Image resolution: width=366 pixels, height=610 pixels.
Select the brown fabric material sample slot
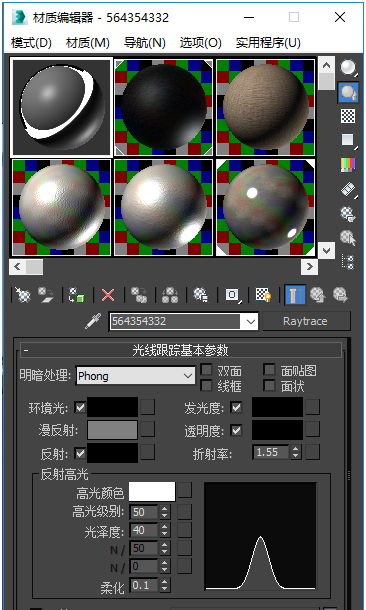tap(265, 107)
